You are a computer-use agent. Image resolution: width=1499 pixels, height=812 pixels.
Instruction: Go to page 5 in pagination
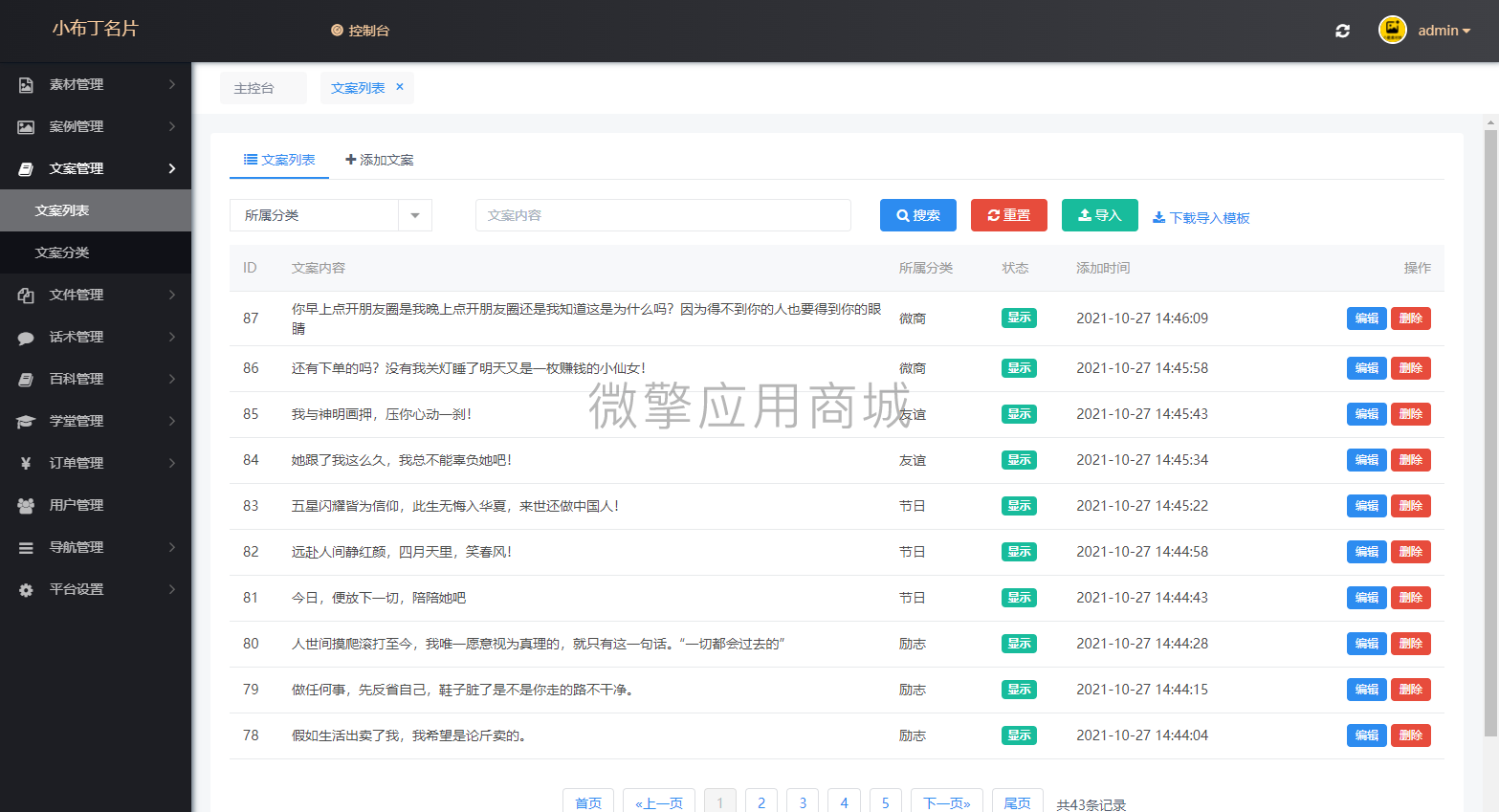point(886,803)
